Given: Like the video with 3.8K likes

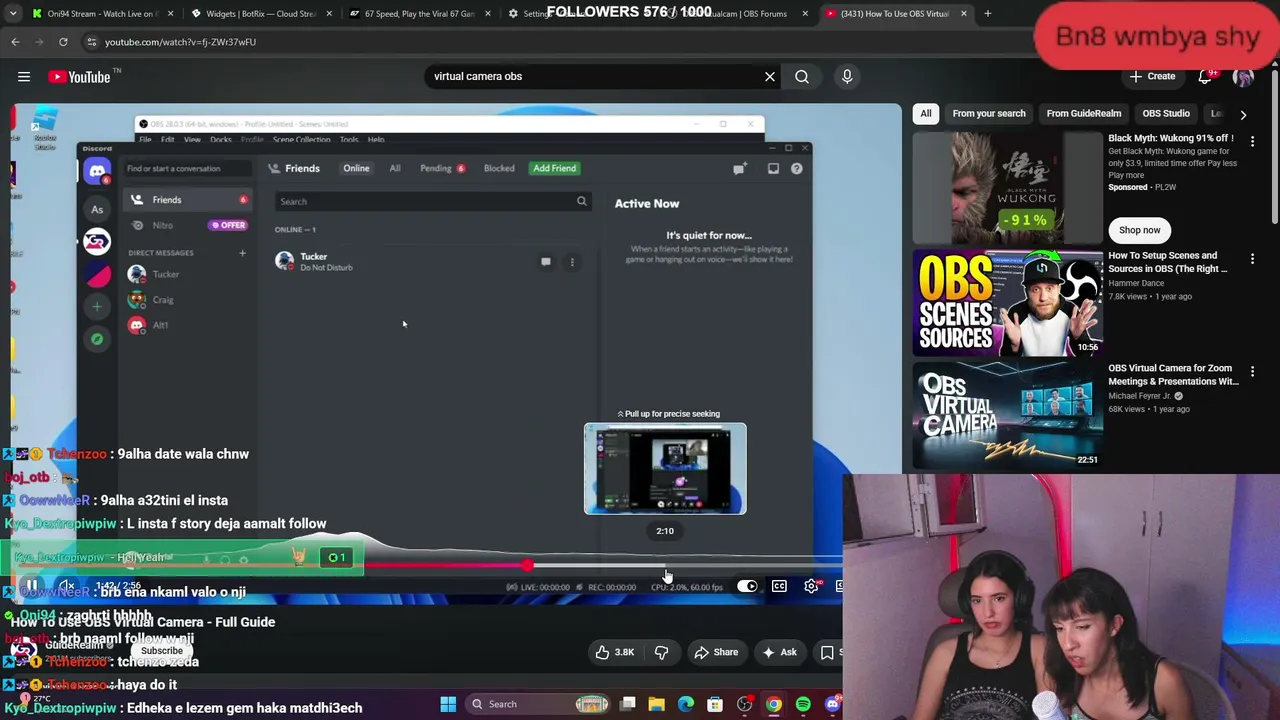Looking at the screenshot, I should coord(614,652).
